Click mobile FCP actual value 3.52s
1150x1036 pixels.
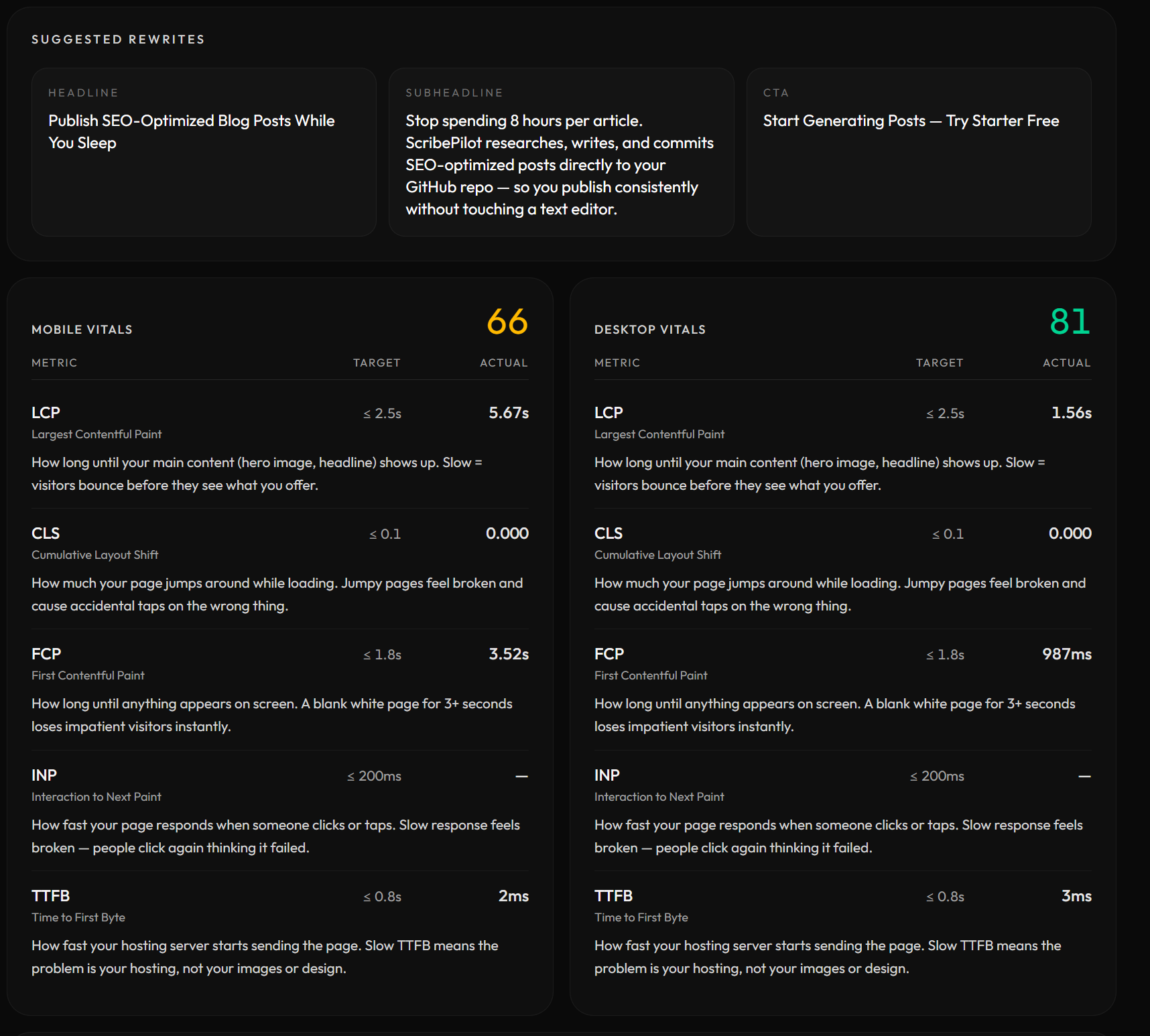pyautogui.click(x=508, y=654)
